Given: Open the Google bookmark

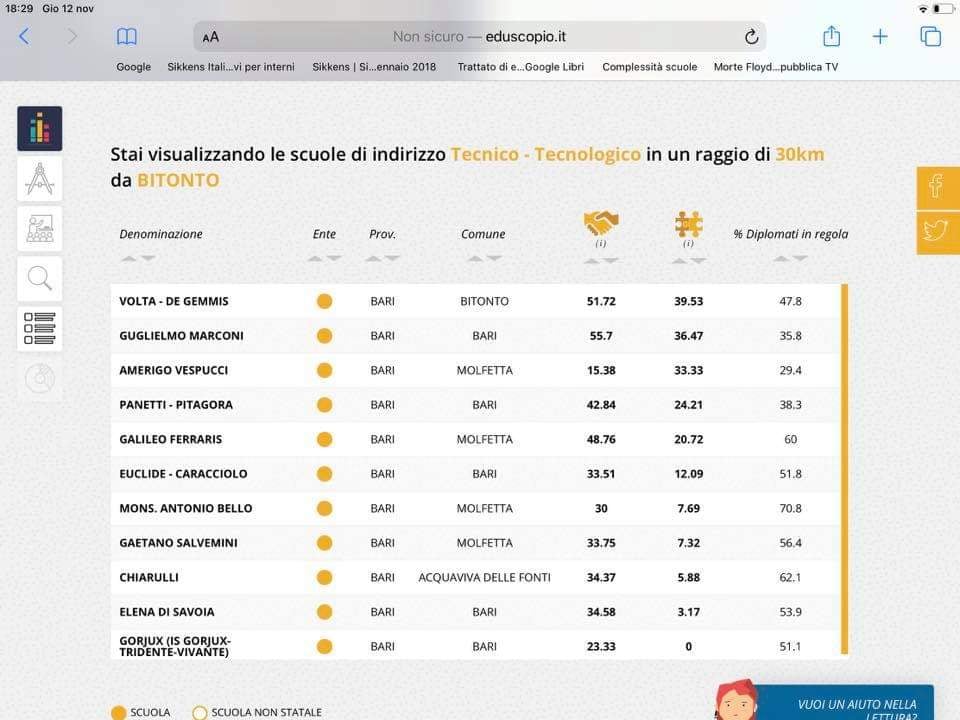Looking at the screenshot, I should coord(133,67).
